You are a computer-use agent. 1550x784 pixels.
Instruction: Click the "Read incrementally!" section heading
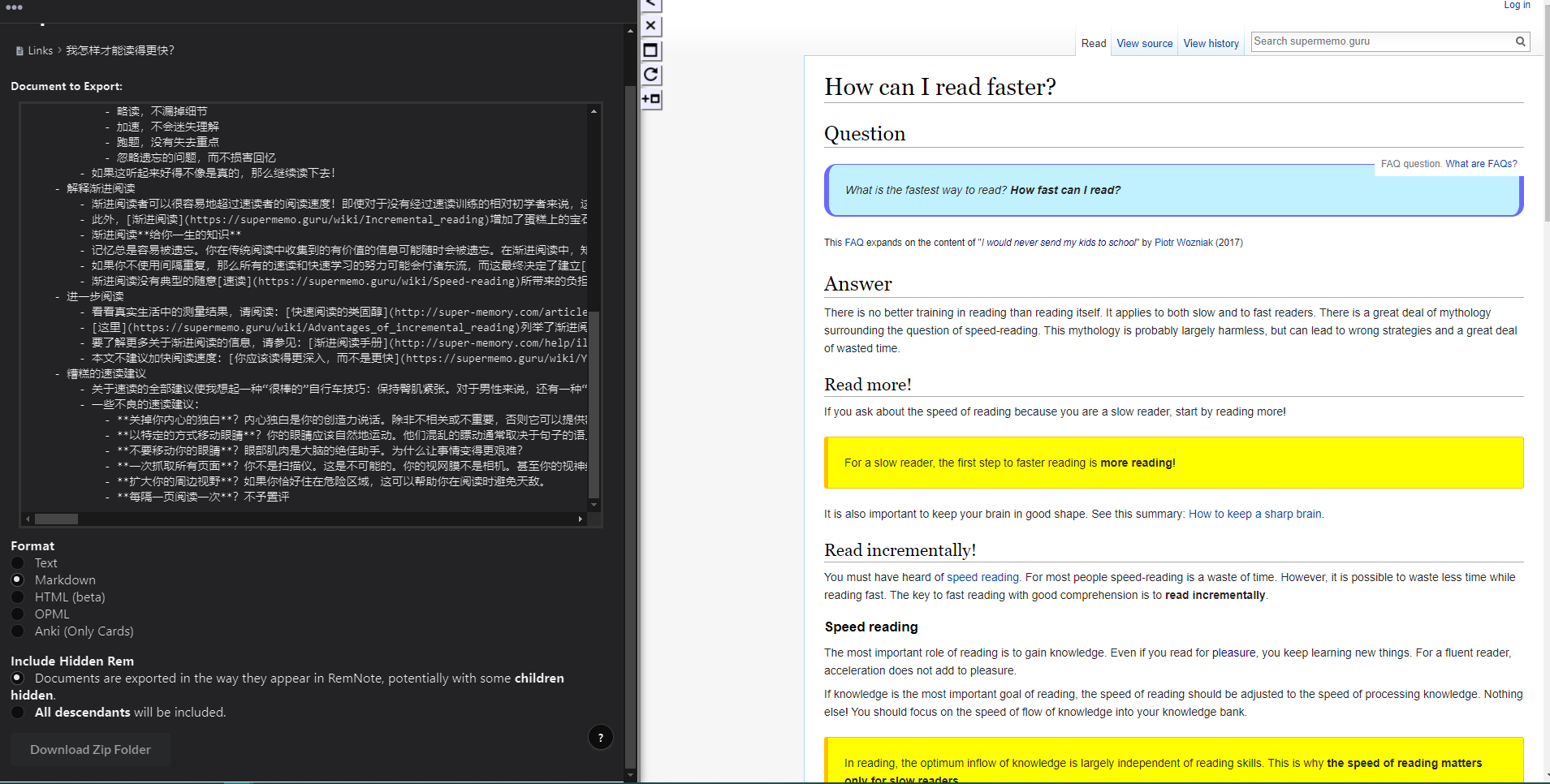tap(900, 550)
